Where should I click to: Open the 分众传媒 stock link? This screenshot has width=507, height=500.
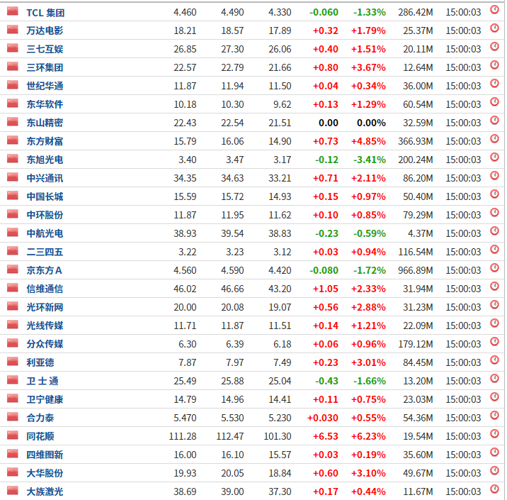click(x=45, y=344)
